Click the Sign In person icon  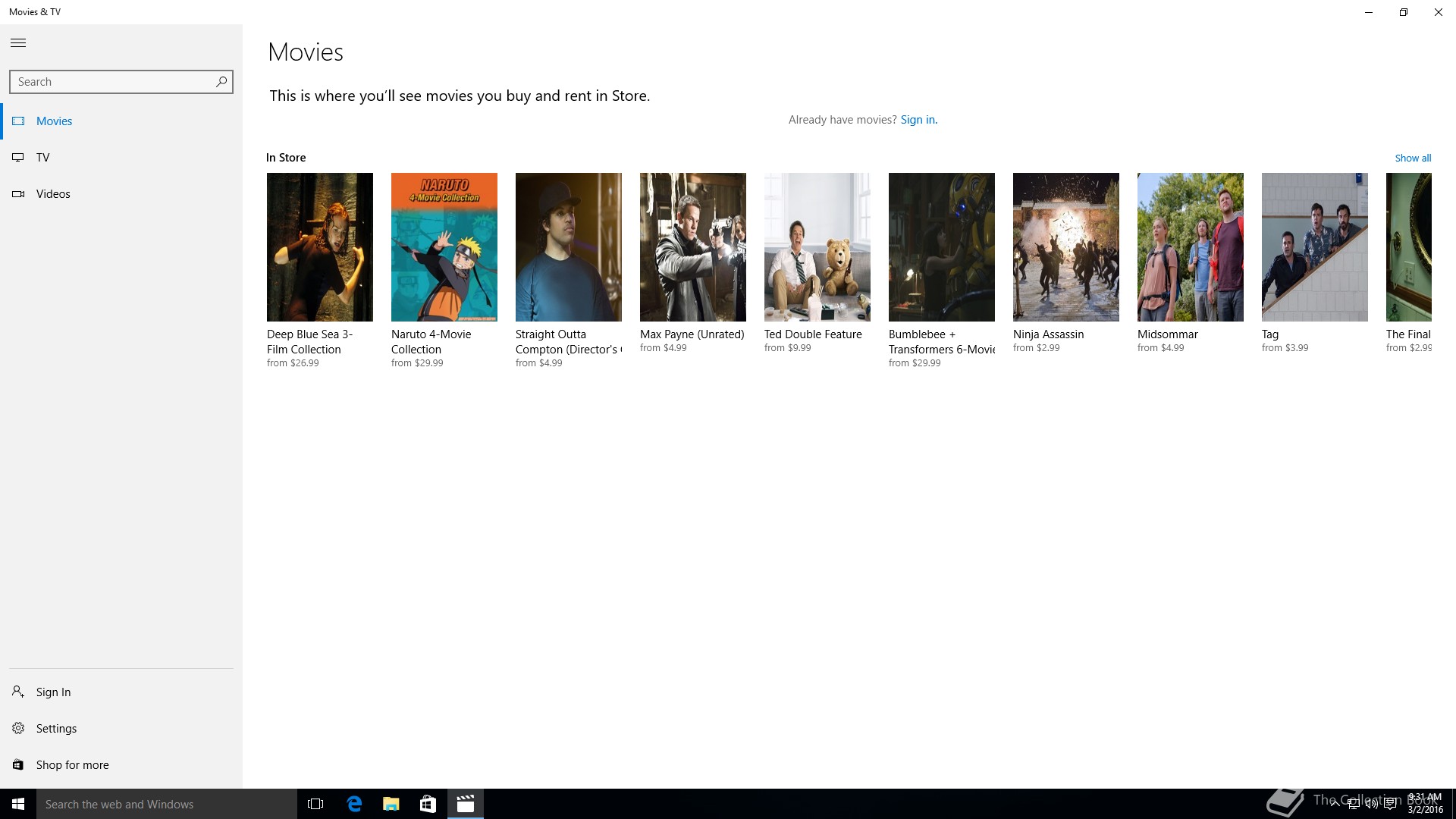[18, 692]
